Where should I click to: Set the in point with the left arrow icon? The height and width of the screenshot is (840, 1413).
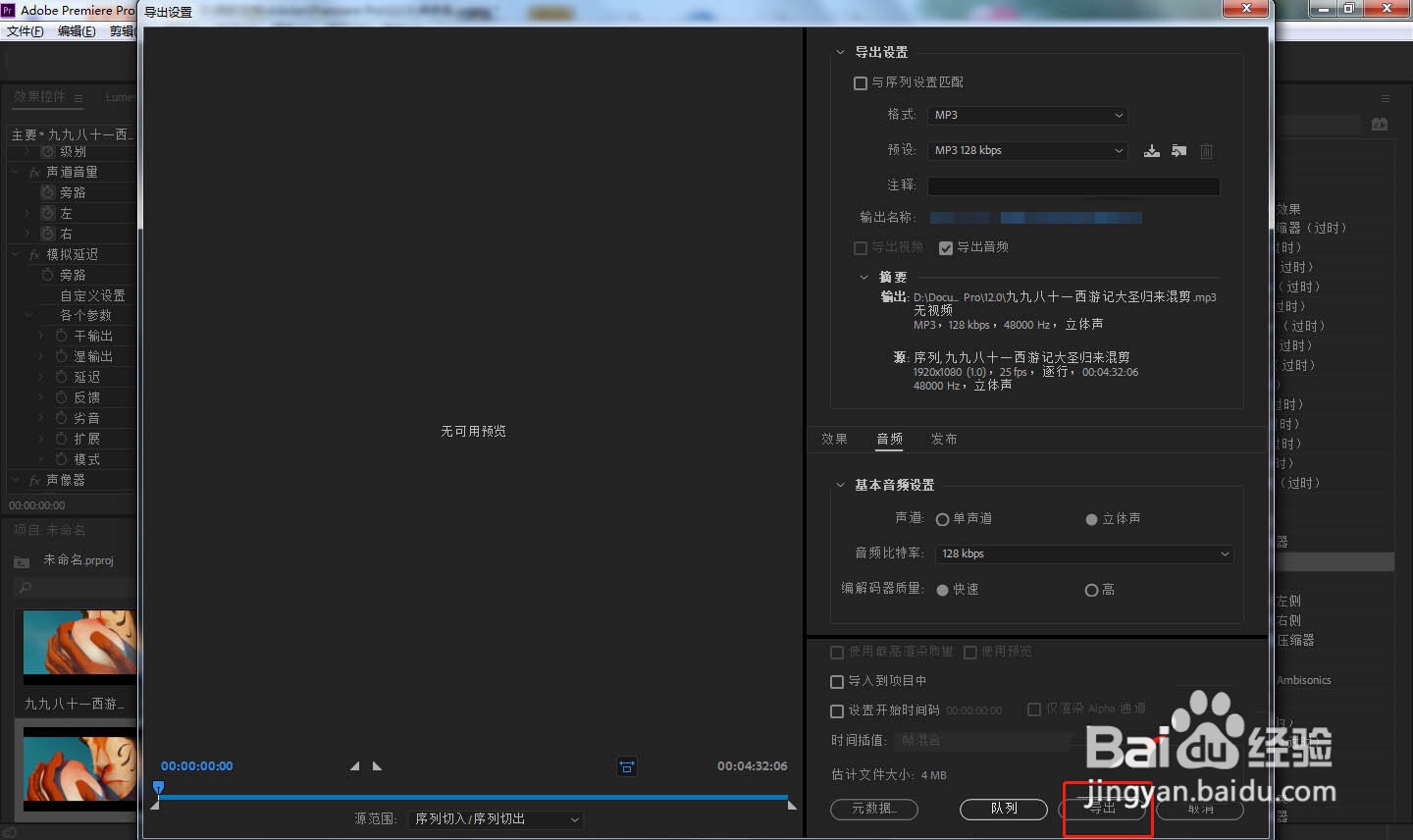pyautogui.click(x=354, y=765)
